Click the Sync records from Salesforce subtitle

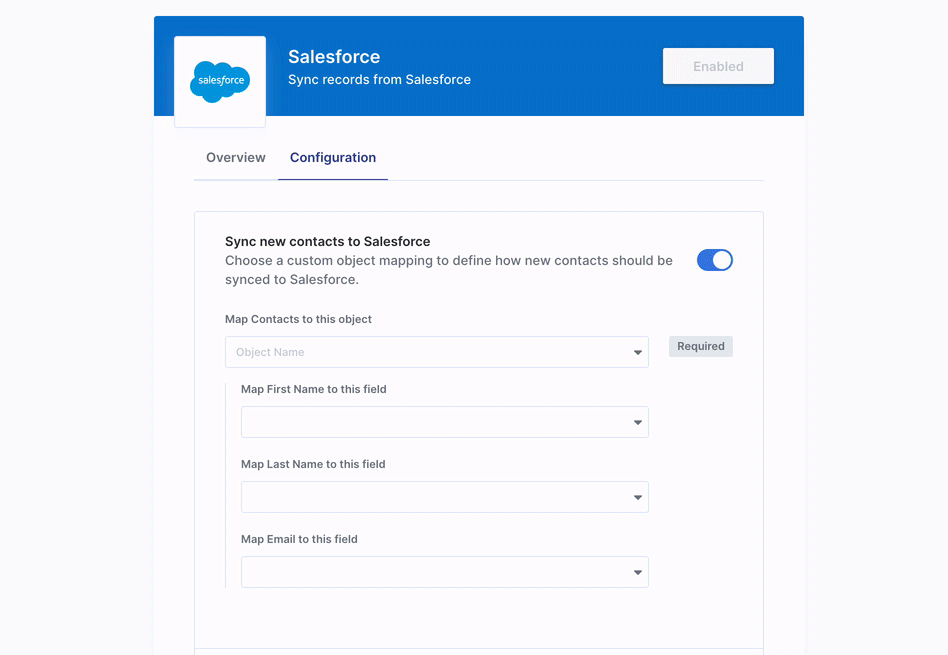tap(379, 80)
